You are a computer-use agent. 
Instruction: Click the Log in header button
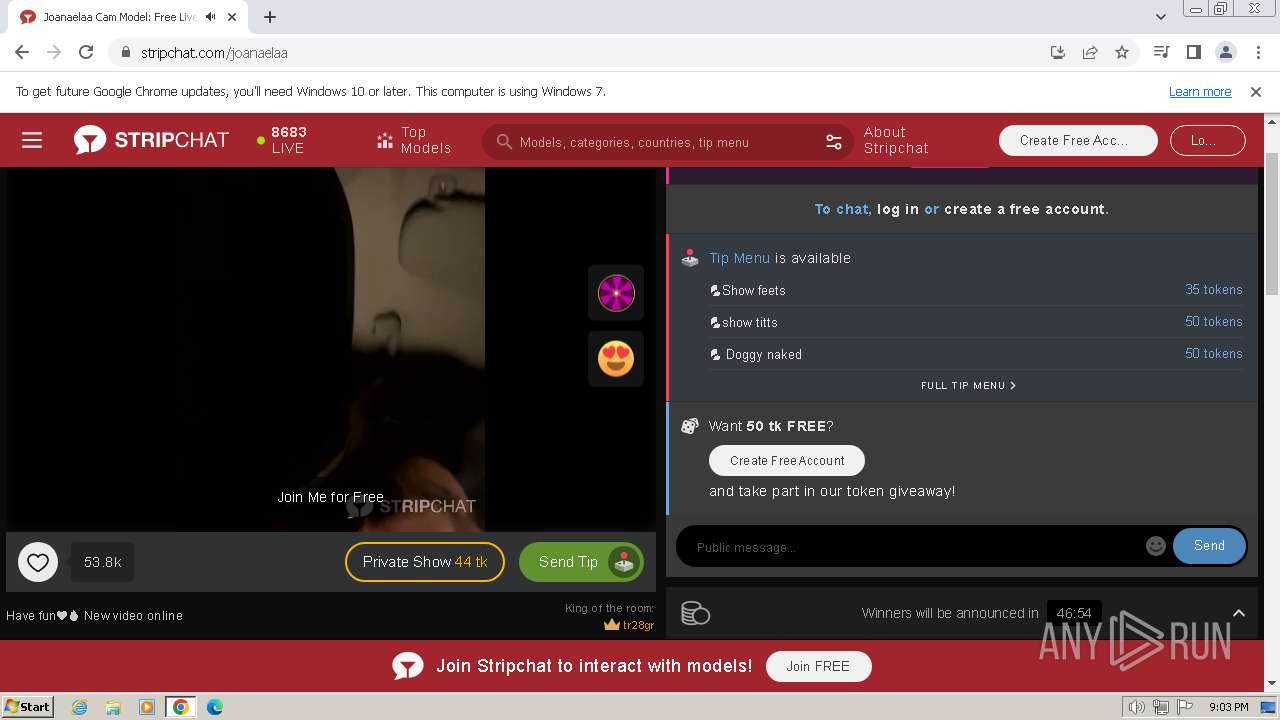pyautogui.click(x=1207, y=140)
